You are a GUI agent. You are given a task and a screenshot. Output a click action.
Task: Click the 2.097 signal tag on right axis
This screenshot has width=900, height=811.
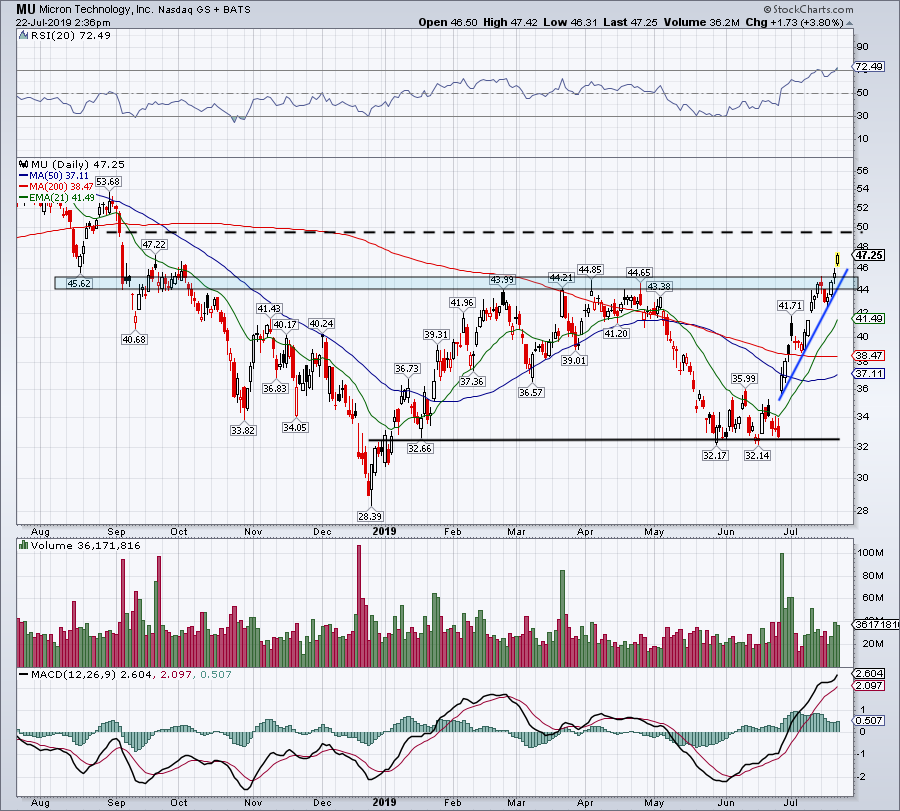click(x=869, y=686)
